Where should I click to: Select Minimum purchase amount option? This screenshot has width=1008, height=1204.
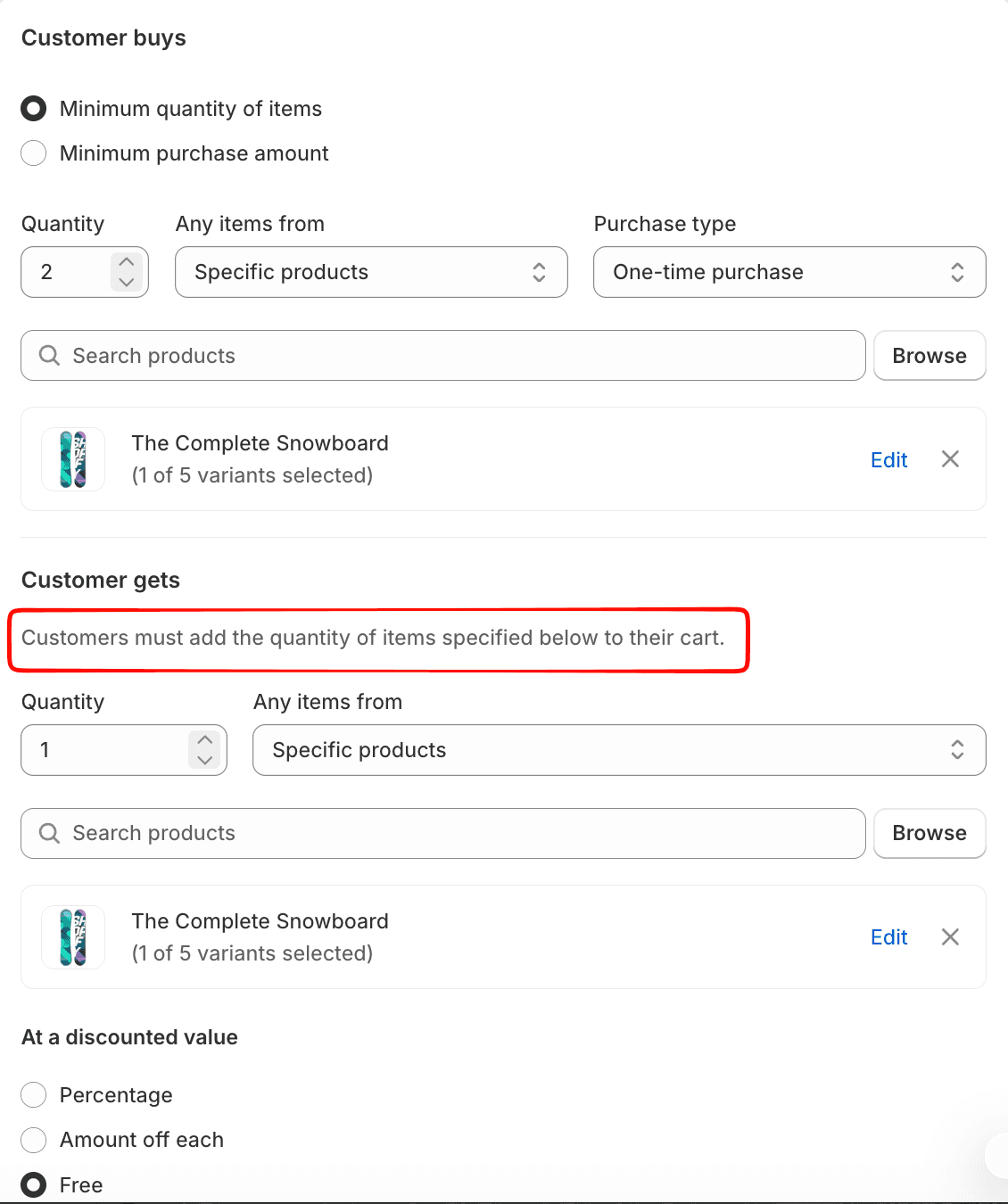[34, 153]
